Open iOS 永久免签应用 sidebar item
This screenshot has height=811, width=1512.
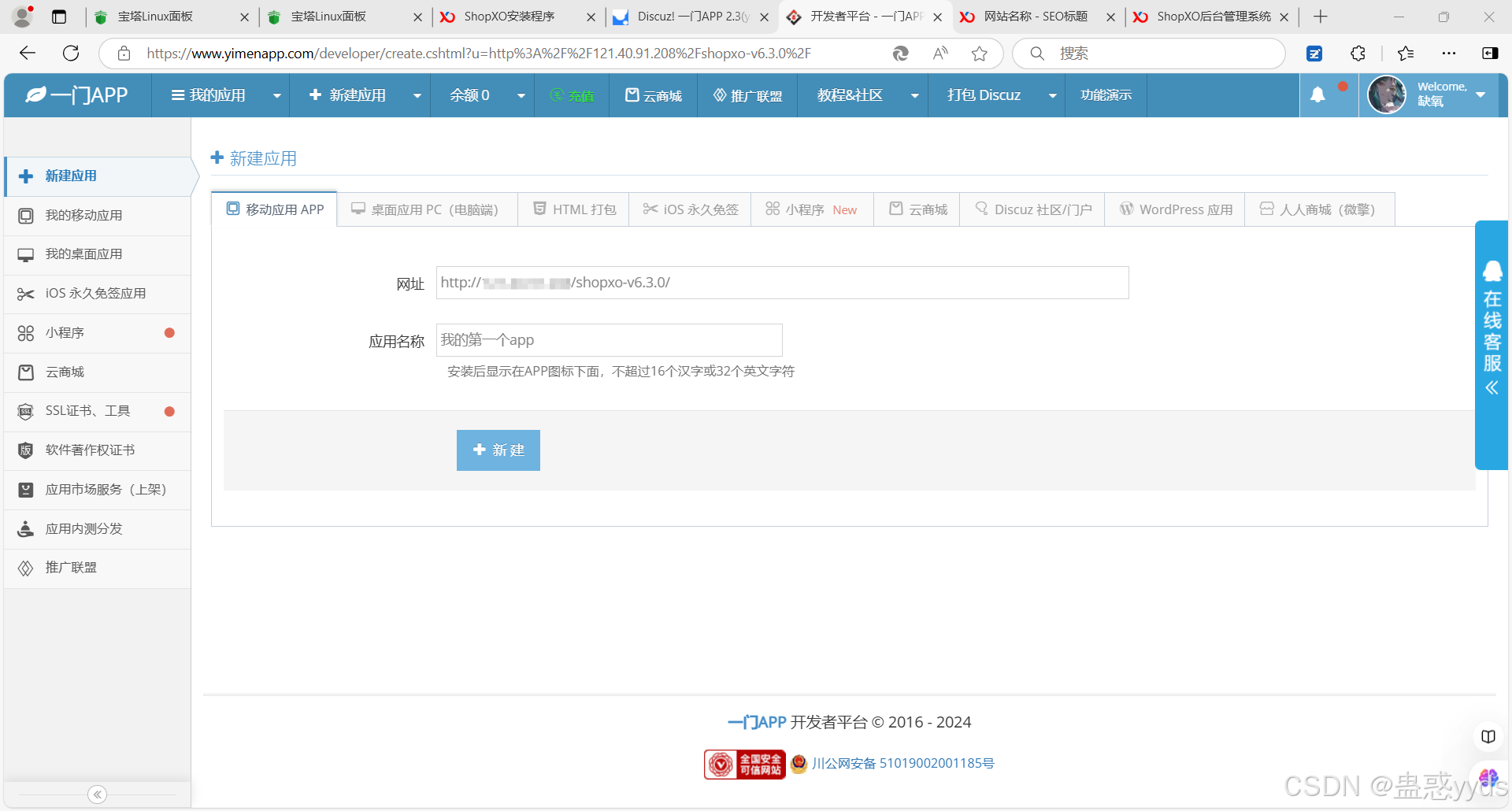[x=98, y=294]
